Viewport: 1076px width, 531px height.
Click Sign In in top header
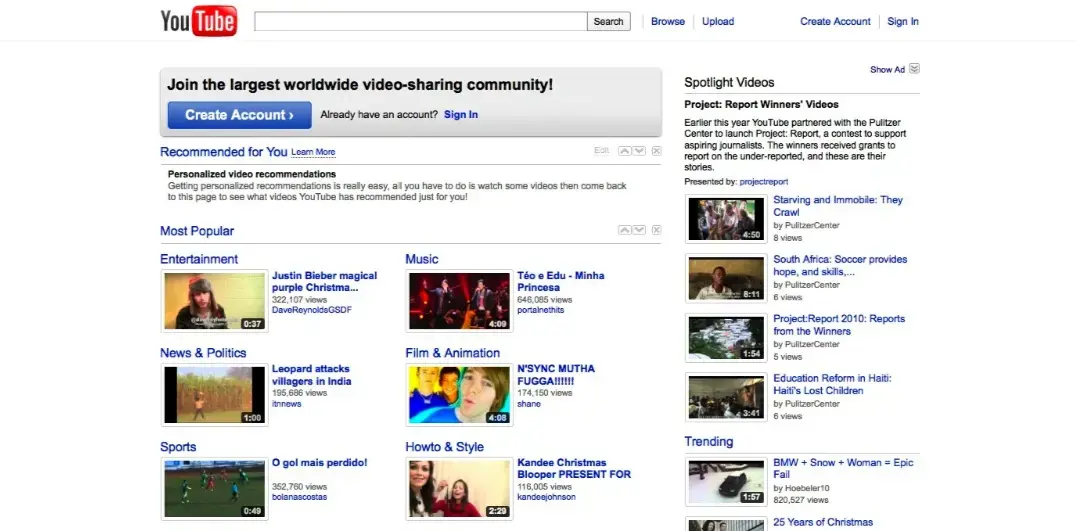tap(903, 21)
